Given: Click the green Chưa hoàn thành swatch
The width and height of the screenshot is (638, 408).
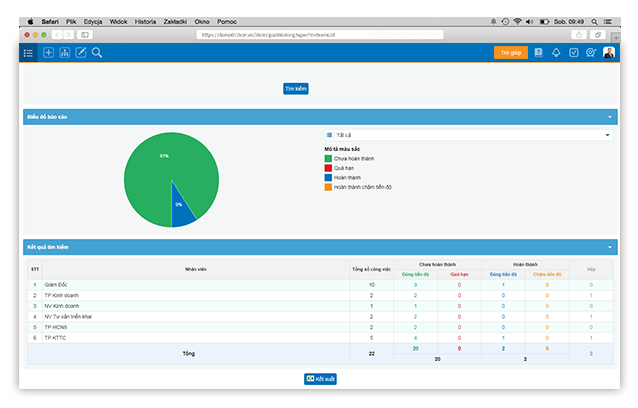Looking at the screenshot, I should tap(328, 158).
